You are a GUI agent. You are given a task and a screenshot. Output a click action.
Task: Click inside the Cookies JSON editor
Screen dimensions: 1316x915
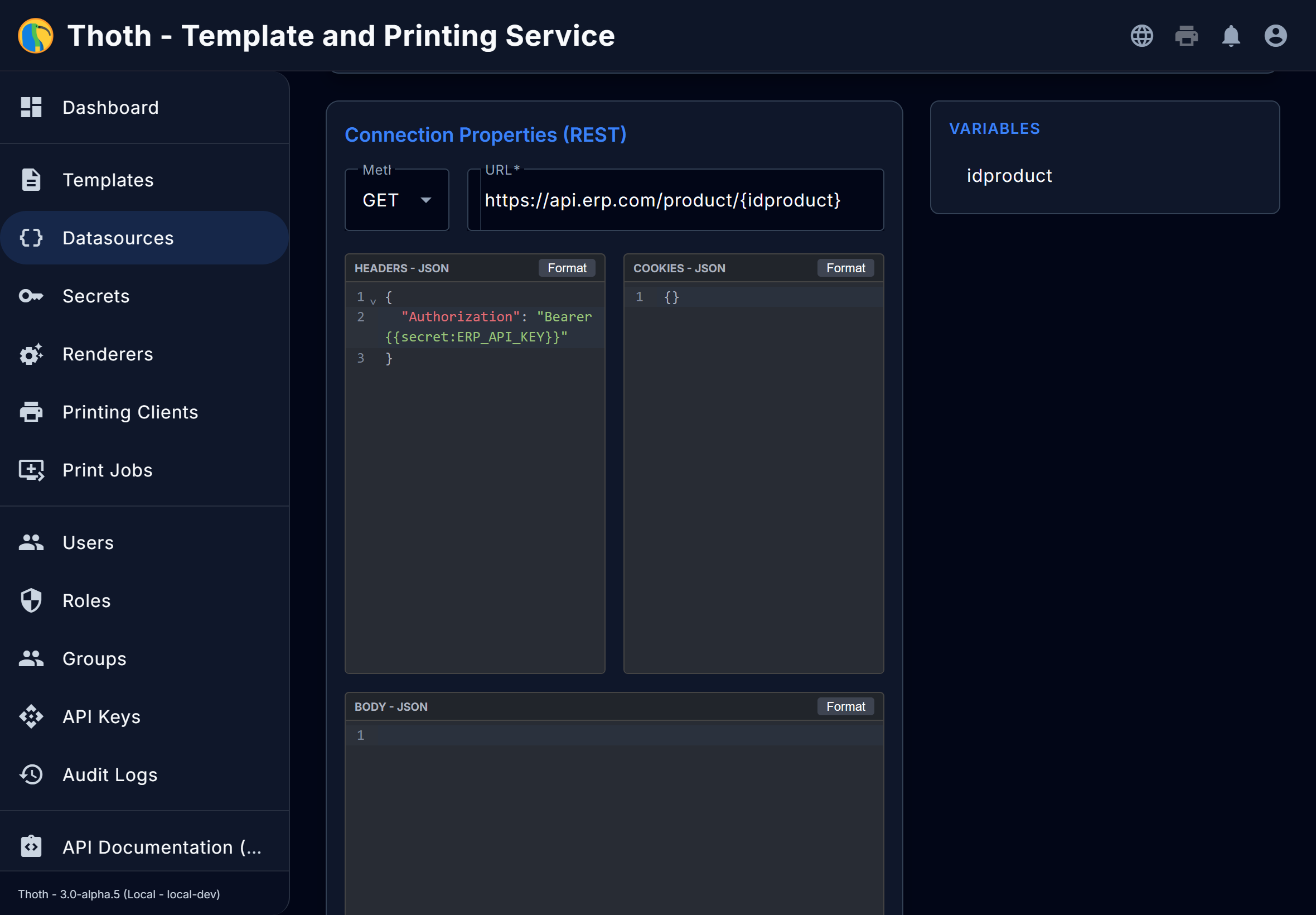753,477
